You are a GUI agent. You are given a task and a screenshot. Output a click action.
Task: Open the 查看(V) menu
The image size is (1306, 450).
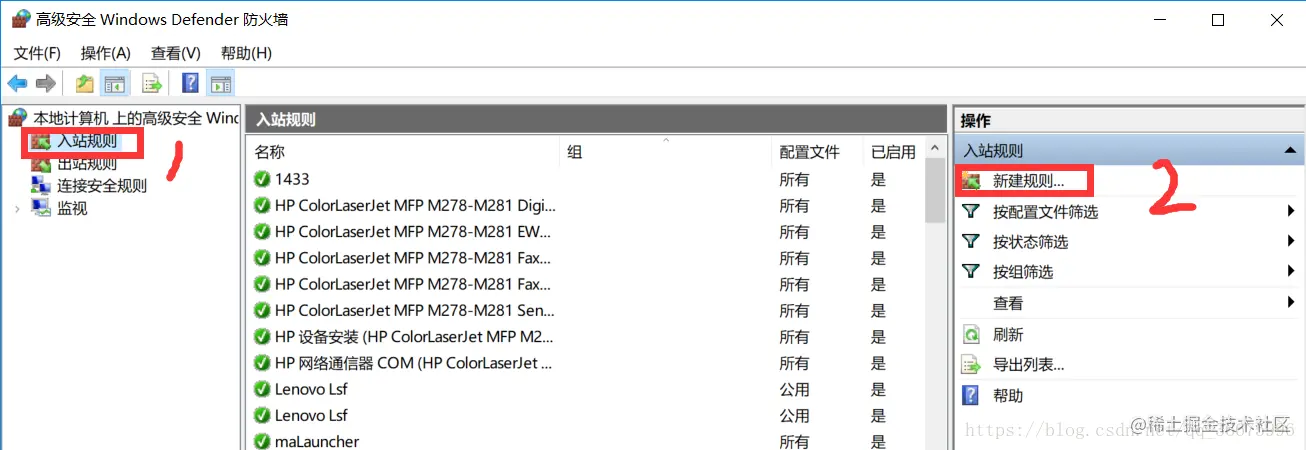click(176, 53)
